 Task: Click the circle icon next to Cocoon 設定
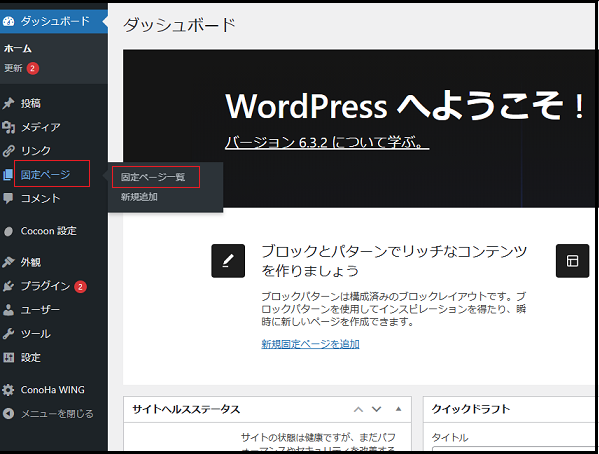pos(8,231)
